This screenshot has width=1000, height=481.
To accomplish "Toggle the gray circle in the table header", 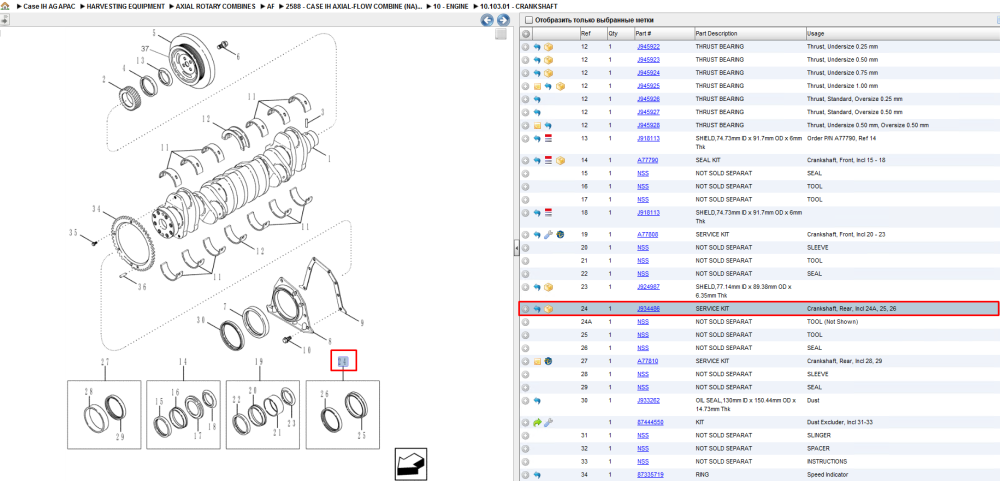I will (x=526, y=34).
